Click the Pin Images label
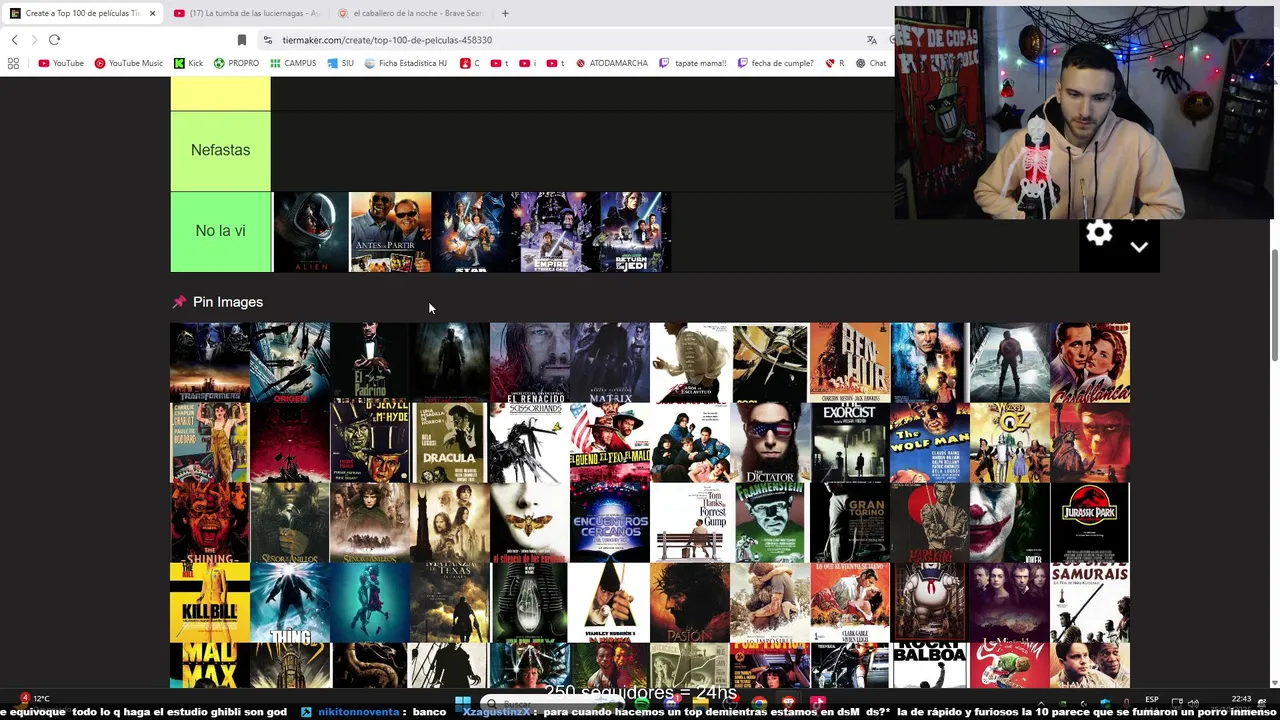This screenshot has height=720, width=1280. (x=228, y=302)
